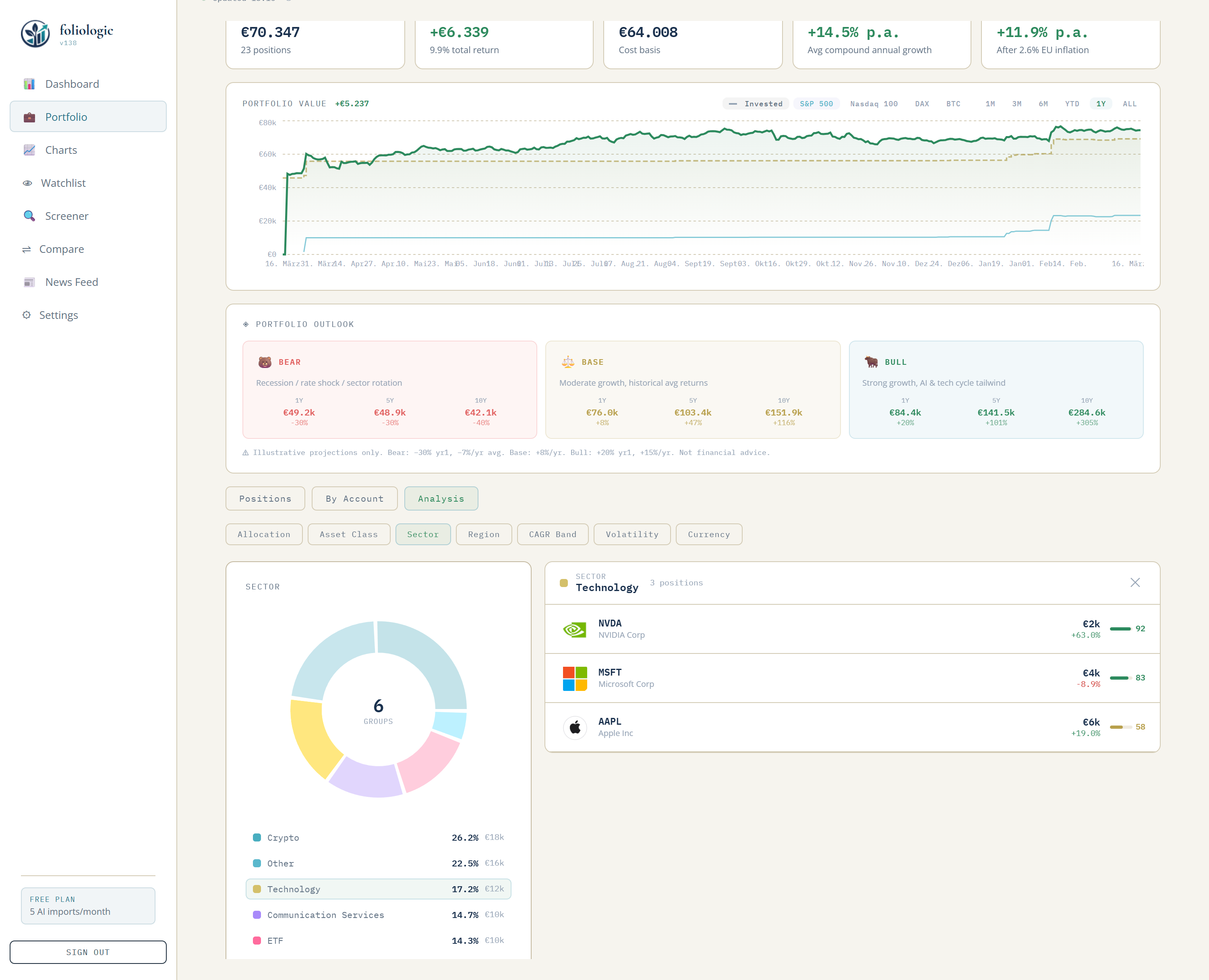Select the CAGR Band analysis filter

point(552,534)
